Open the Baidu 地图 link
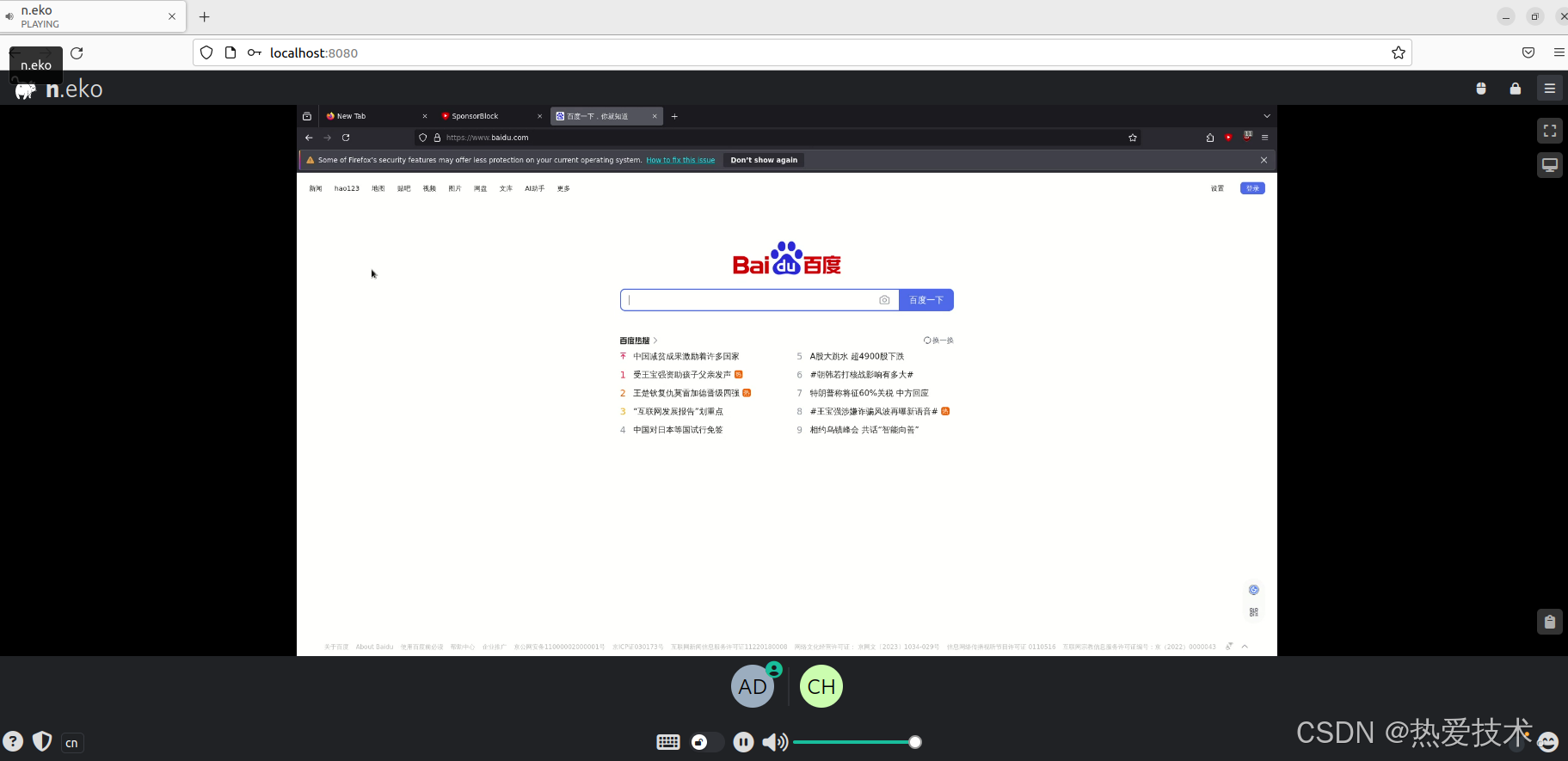Viewport: 1568px width, 761px height. (x=378, y=188)
